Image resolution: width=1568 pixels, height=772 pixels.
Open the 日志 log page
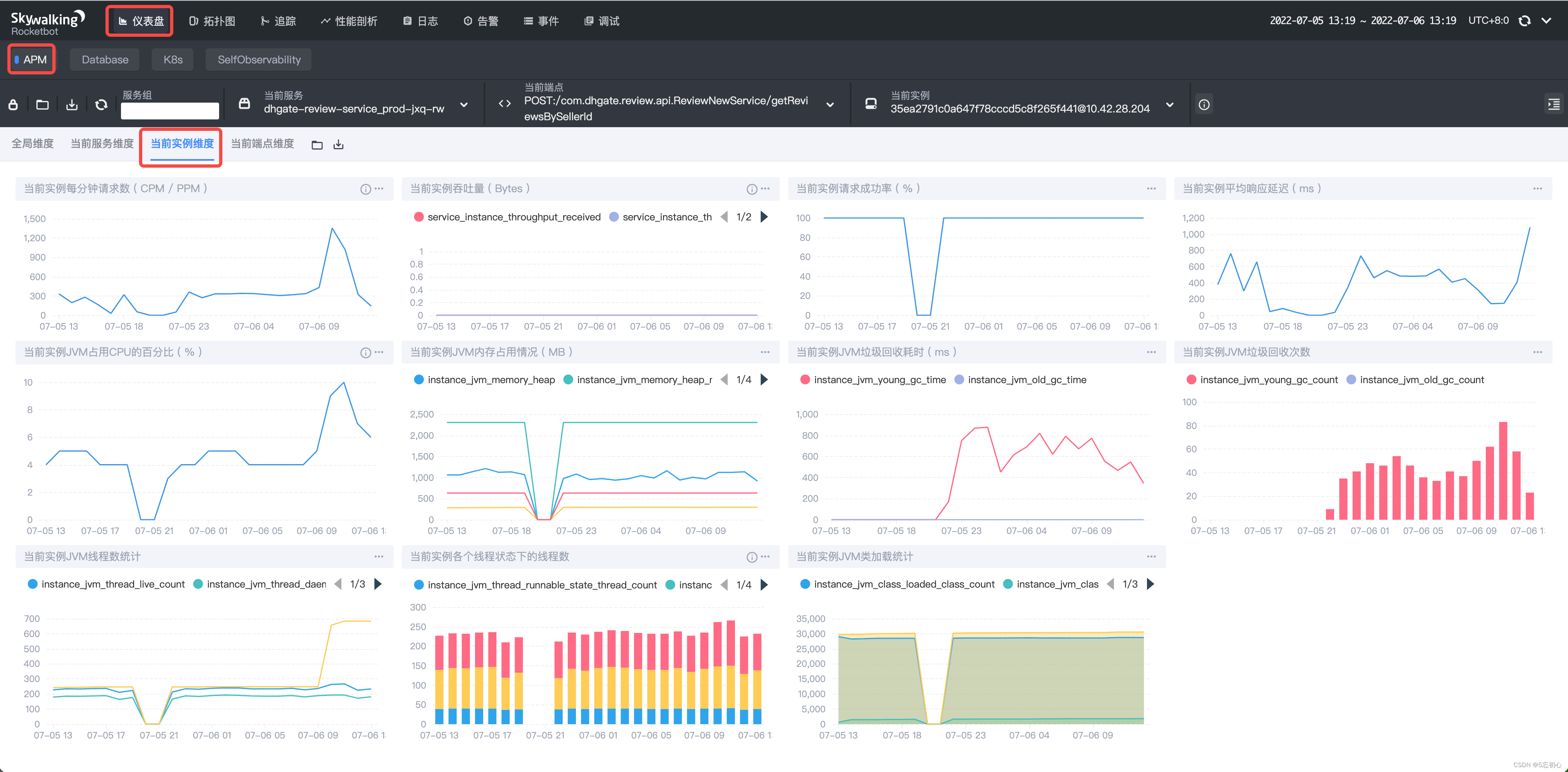(x=421, y=21)
